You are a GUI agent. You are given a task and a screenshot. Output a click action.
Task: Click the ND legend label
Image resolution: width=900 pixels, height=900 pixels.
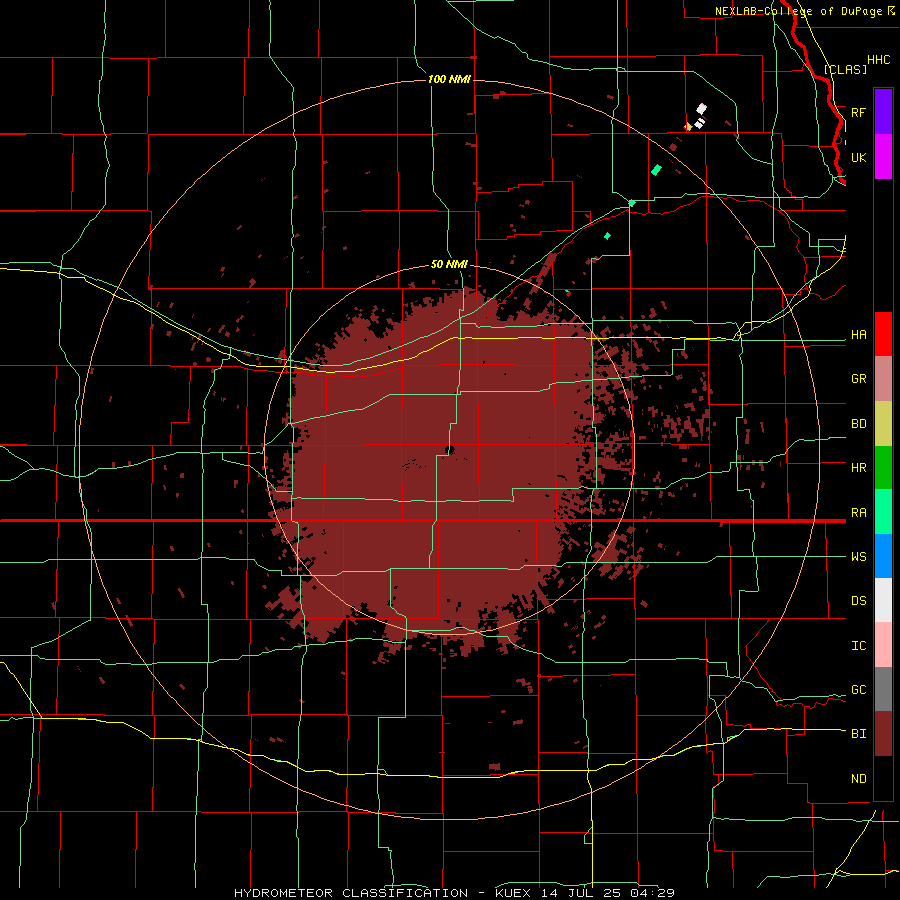pos(858,778)
